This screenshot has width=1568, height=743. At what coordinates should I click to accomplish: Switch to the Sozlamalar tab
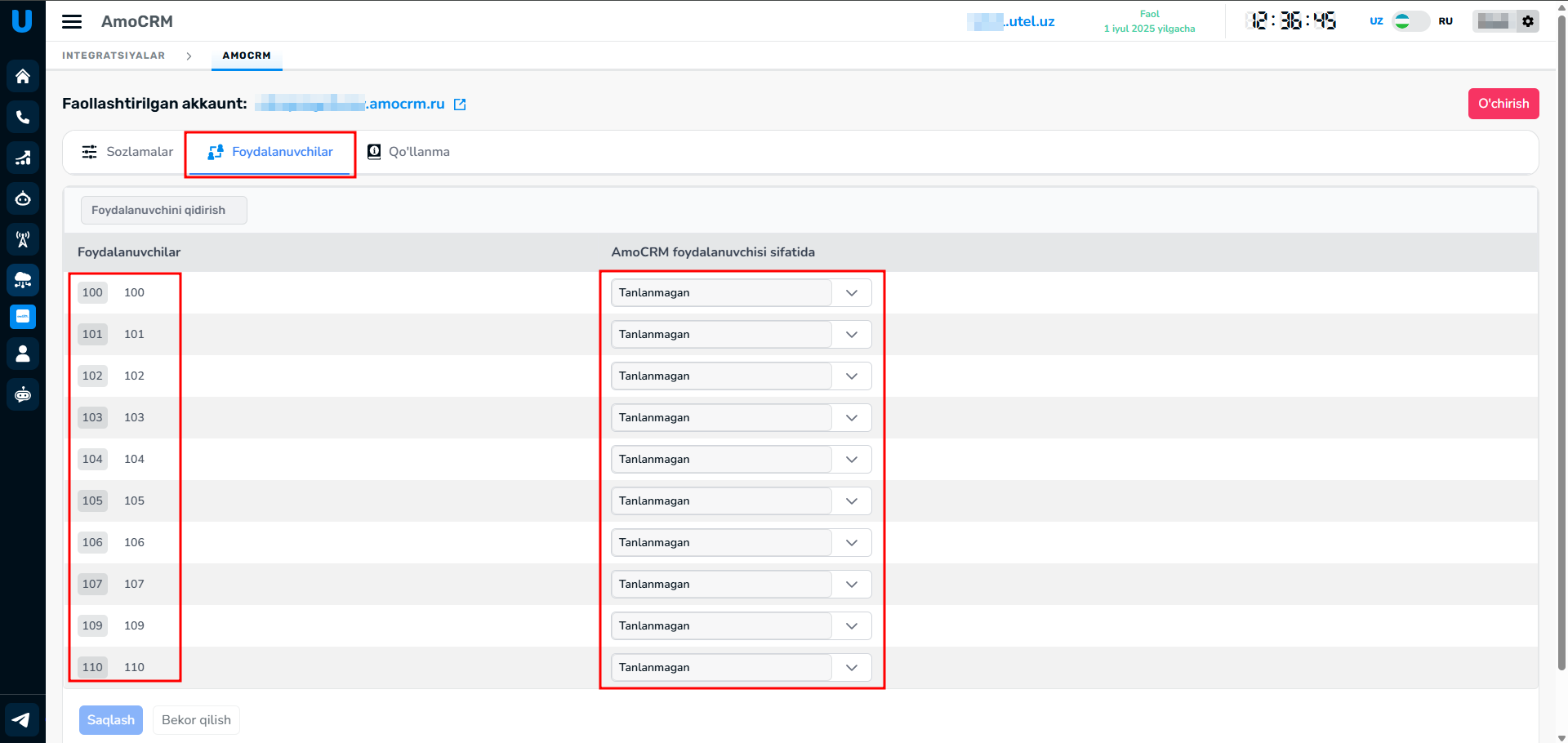click(x=127, y=152)
